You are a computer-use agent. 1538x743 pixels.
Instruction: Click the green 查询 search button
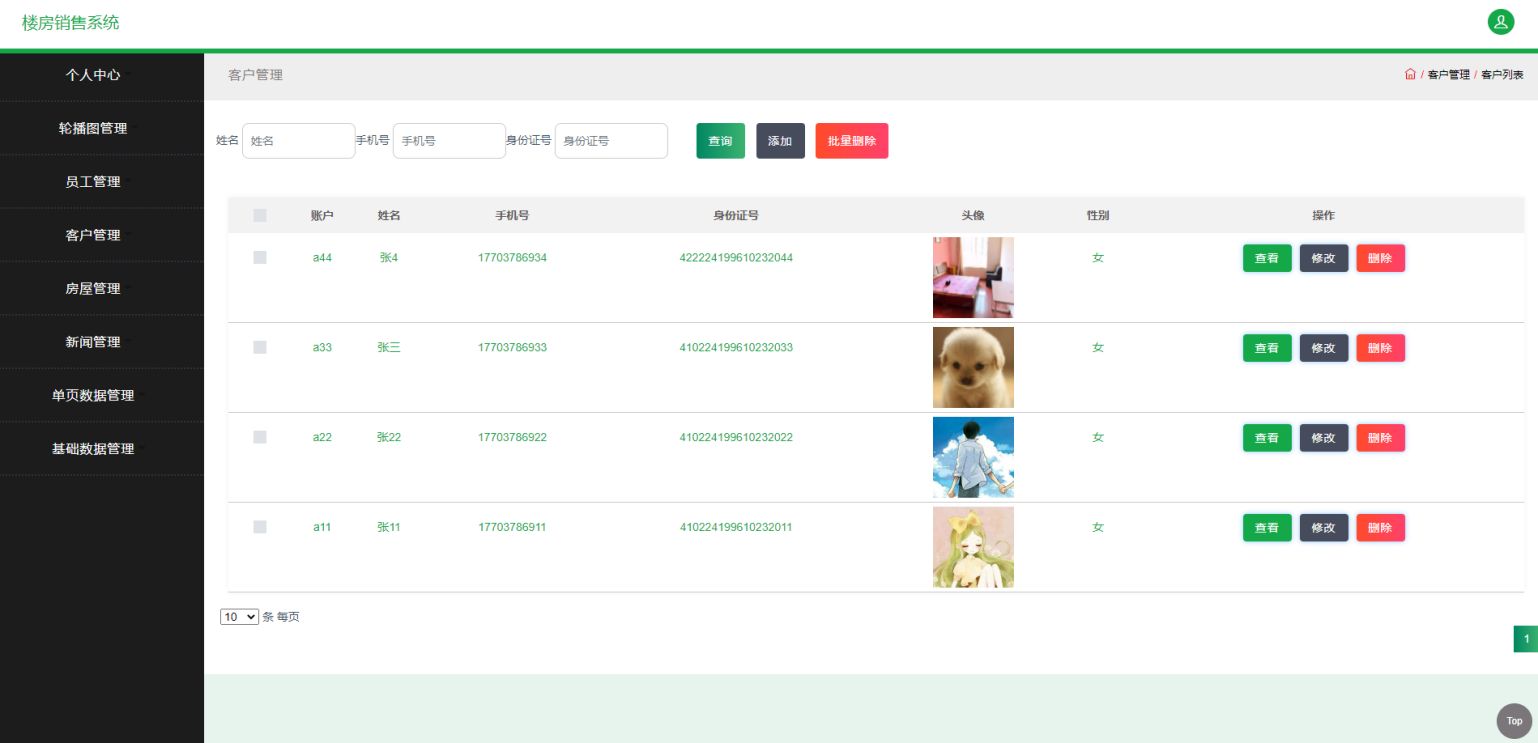[x=720, y=141]
